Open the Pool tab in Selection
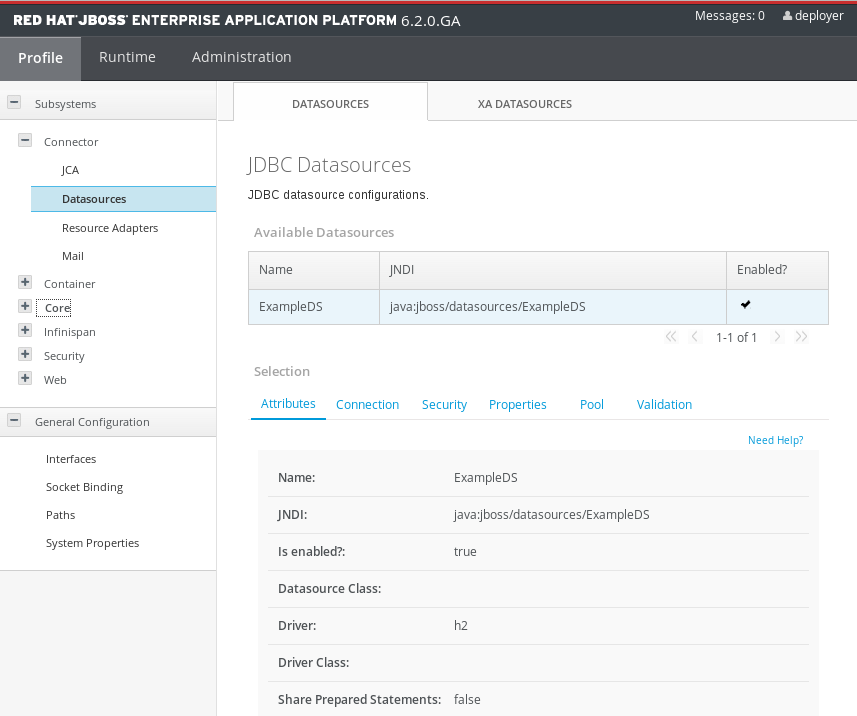Screen dimensions: 857x716 592,405
